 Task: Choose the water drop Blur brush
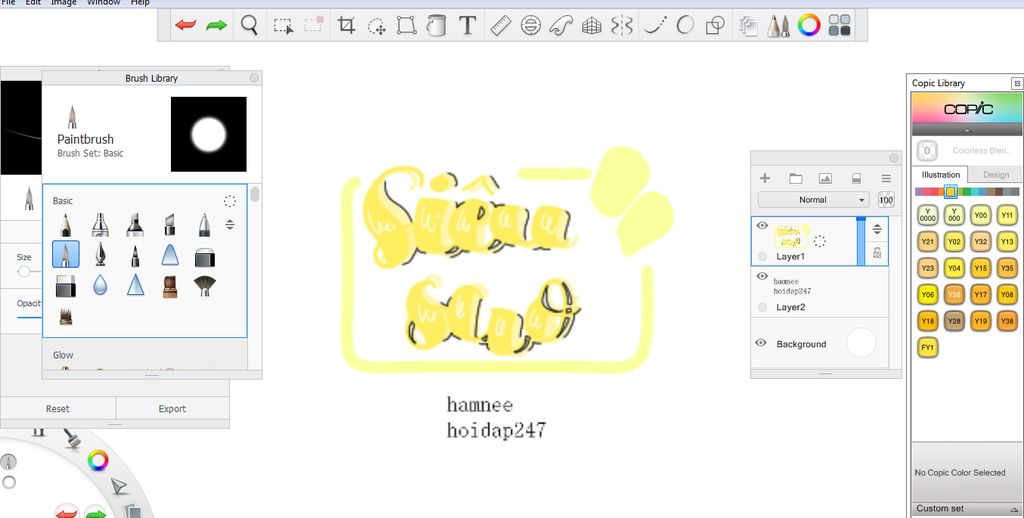point(100,285)
